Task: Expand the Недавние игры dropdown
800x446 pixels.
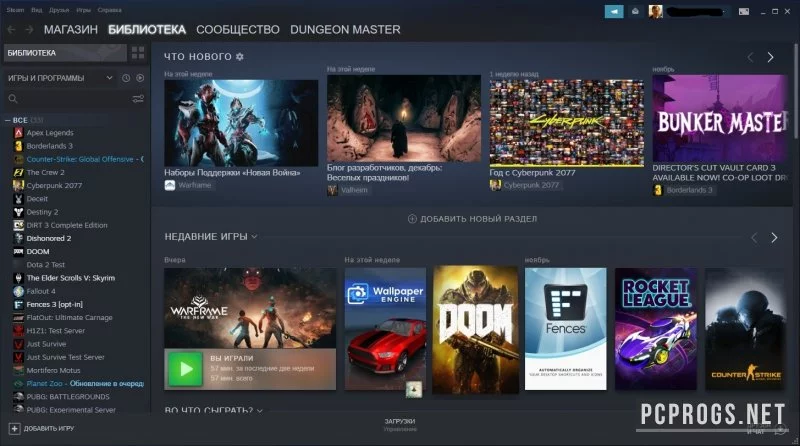Action: (x=254, y=237)
